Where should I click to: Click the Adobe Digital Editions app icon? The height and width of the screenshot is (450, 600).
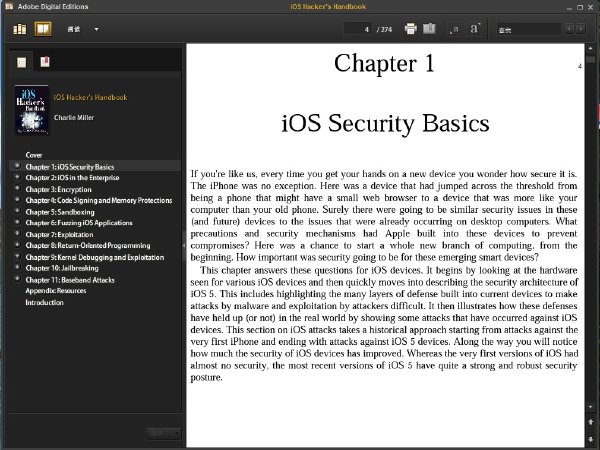[9, 6]
